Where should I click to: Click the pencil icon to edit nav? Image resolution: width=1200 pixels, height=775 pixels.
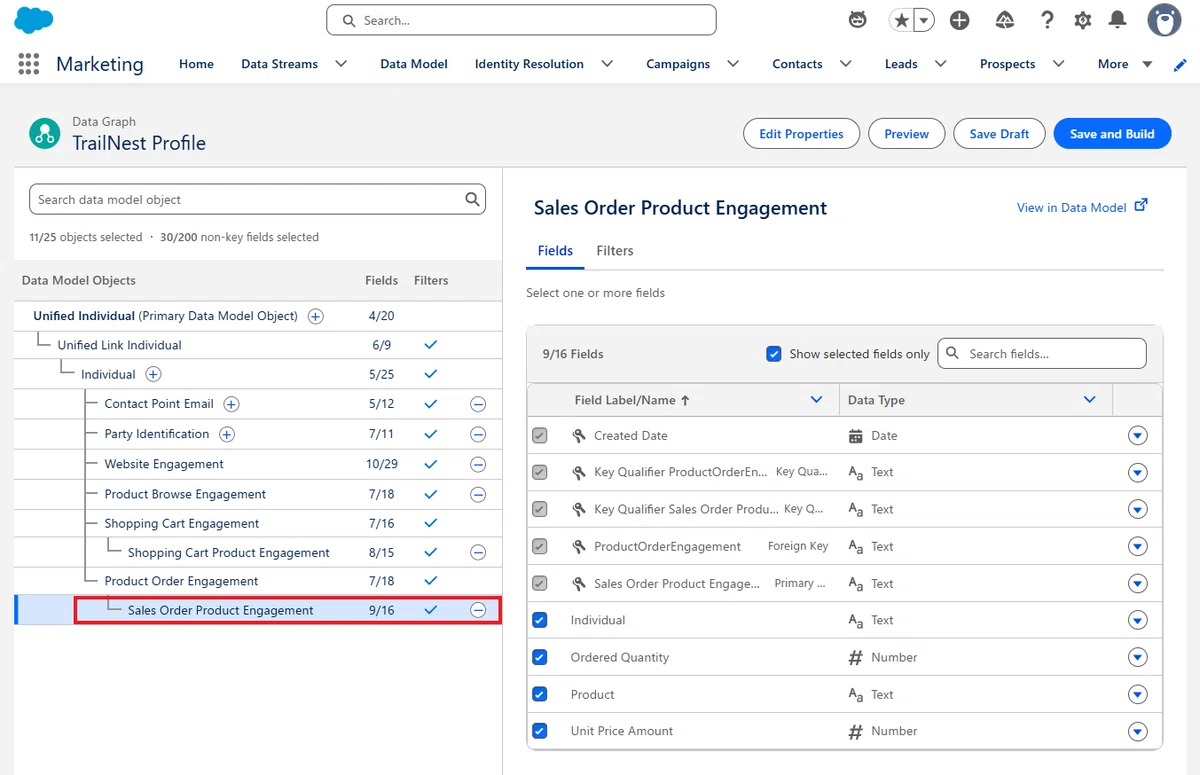click(x=1180, y=64)
